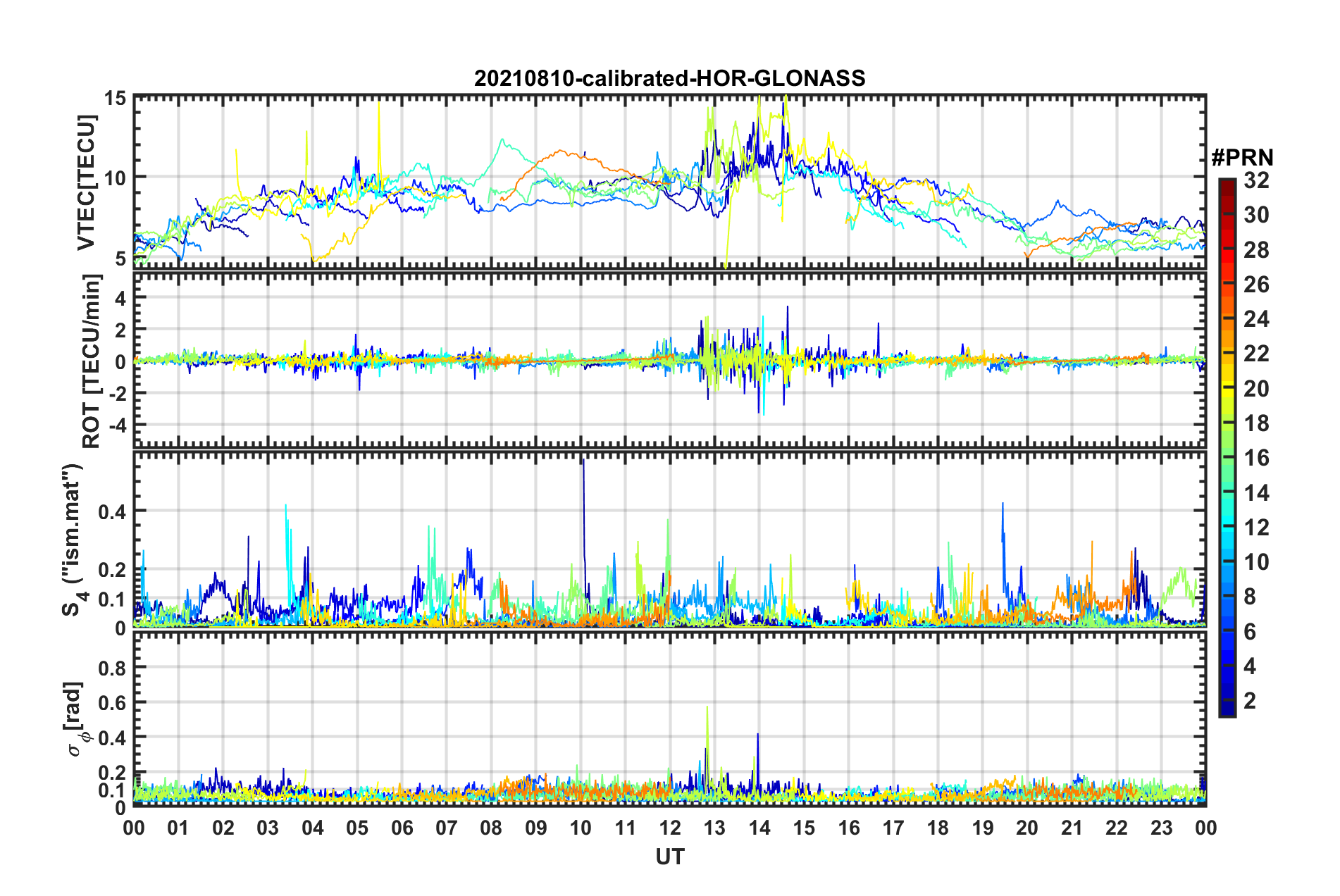The height and width of the screenshot is (896, 1340).
Task: Select colorbar tick label 20
Action: tap(1256, 388)
